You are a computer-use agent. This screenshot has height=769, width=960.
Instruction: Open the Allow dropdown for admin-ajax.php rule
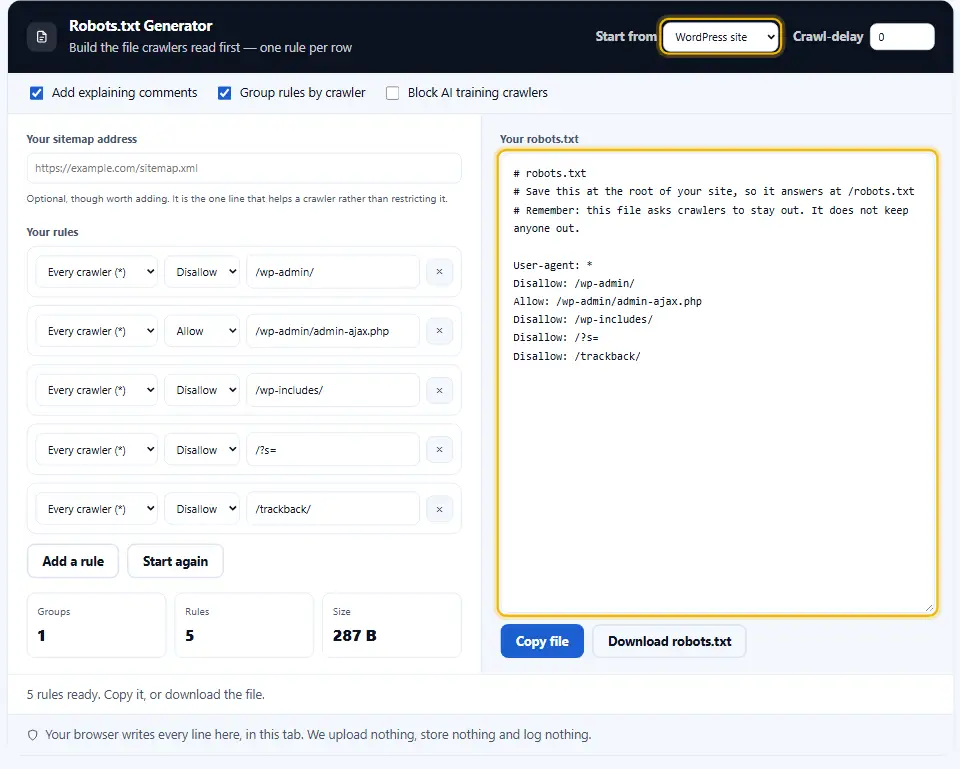pos(201,331)
